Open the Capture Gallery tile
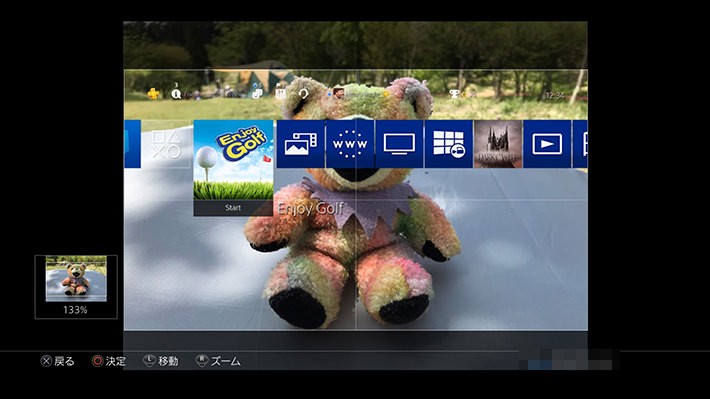This screenshot has width=710, height=399. [301, 144]
